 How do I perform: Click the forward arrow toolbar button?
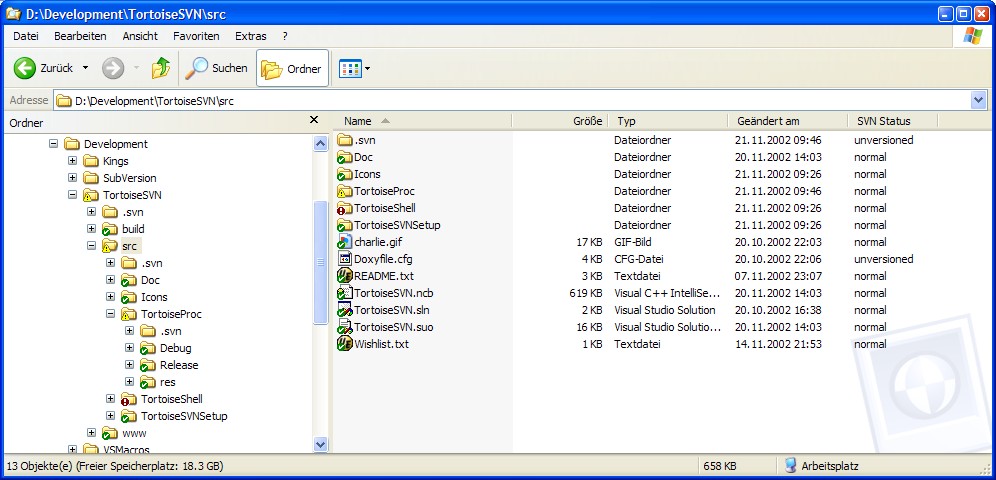point(113,68)
